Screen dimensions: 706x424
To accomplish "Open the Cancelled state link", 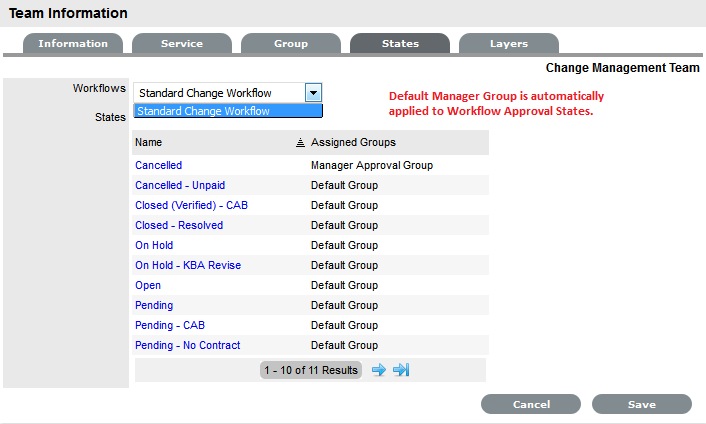I will point(158,165).
